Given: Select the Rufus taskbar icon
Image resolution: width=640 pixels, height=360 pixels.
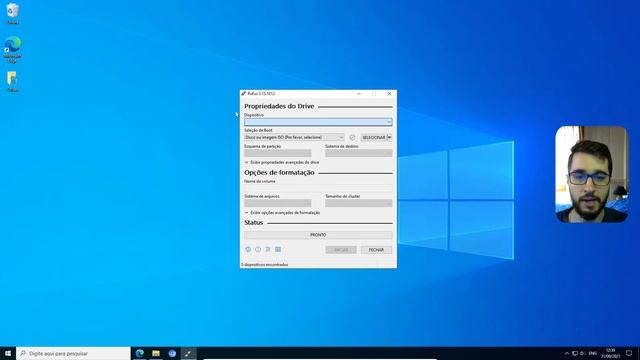Looking at the screenshot, I should point(188,353).
